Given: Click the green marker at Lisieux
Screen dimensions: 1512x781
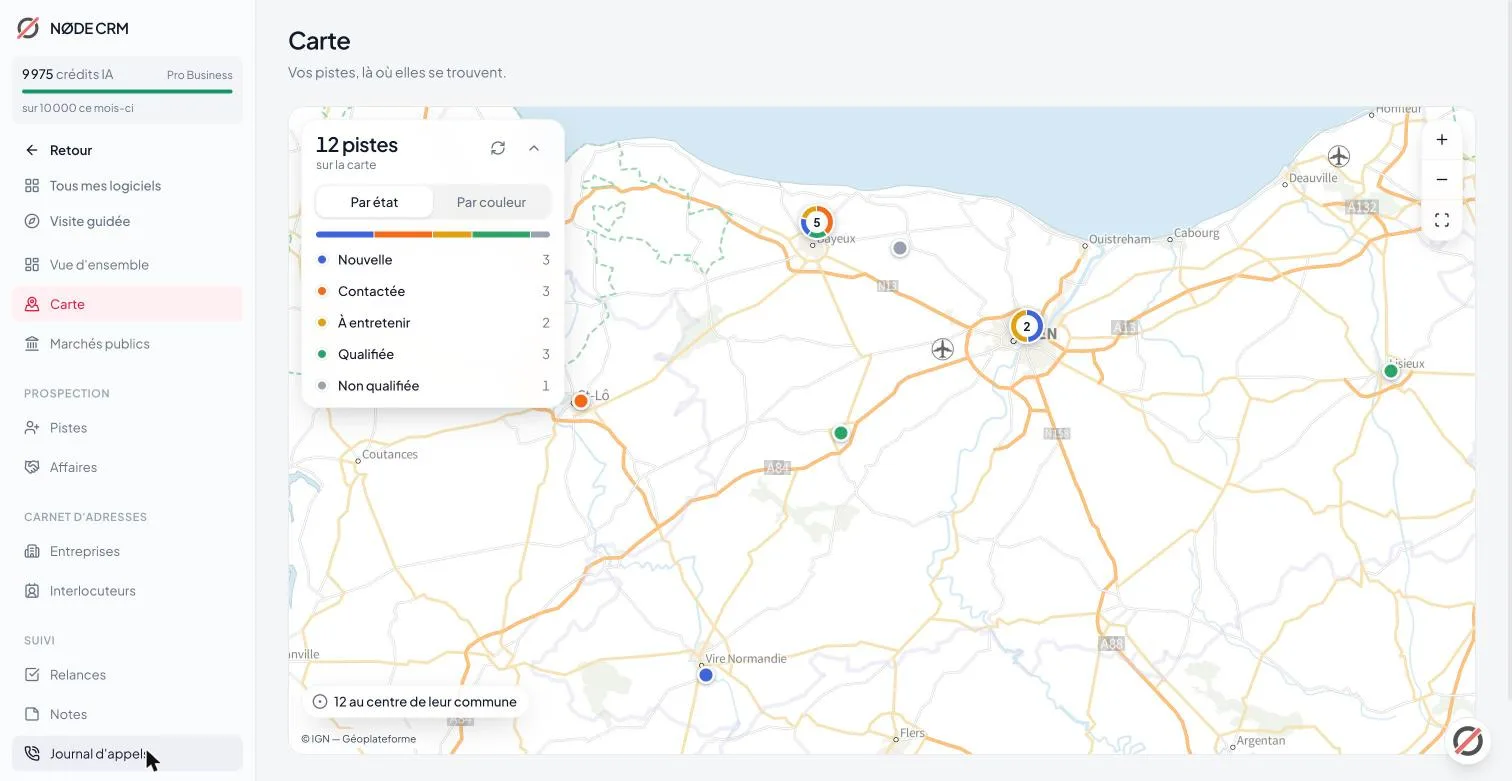Looking at the screenshot, I should [x=1390, y=371].
